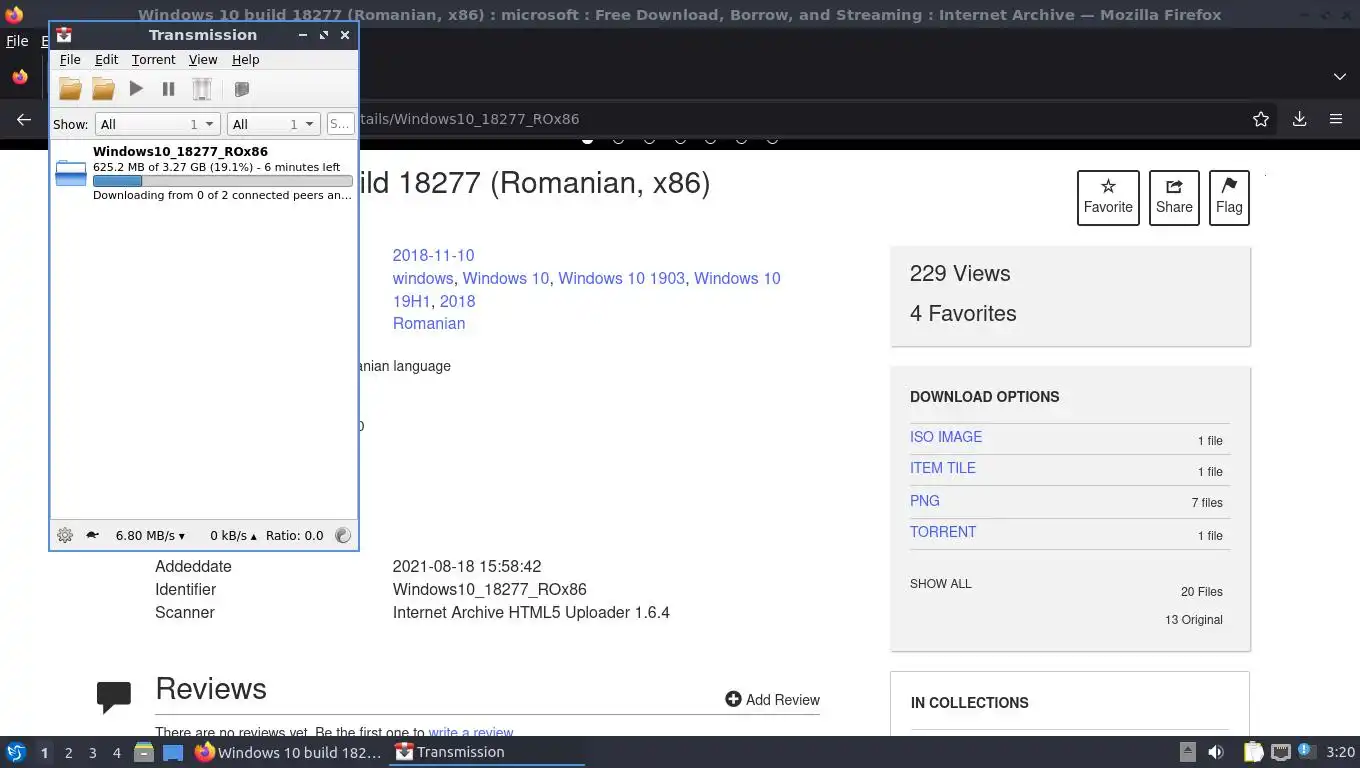Open the Romanian language link
The height and width of the screenshot is (768, 1360).
coord(429,324)
